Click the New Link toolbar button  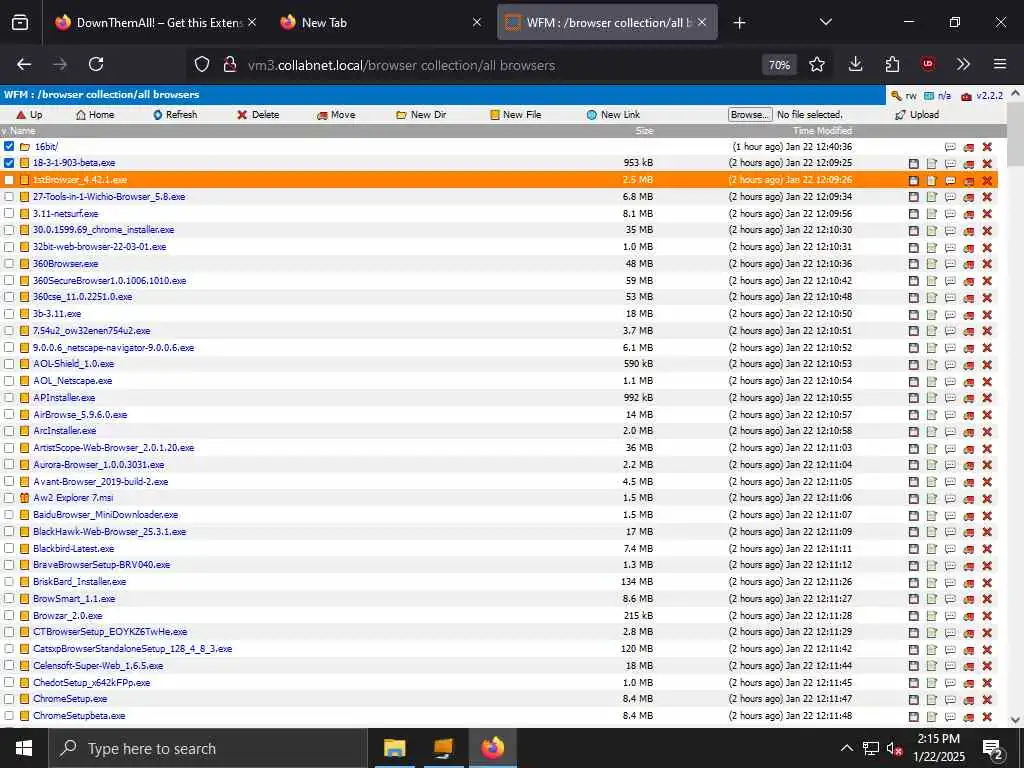click(613, 115)
